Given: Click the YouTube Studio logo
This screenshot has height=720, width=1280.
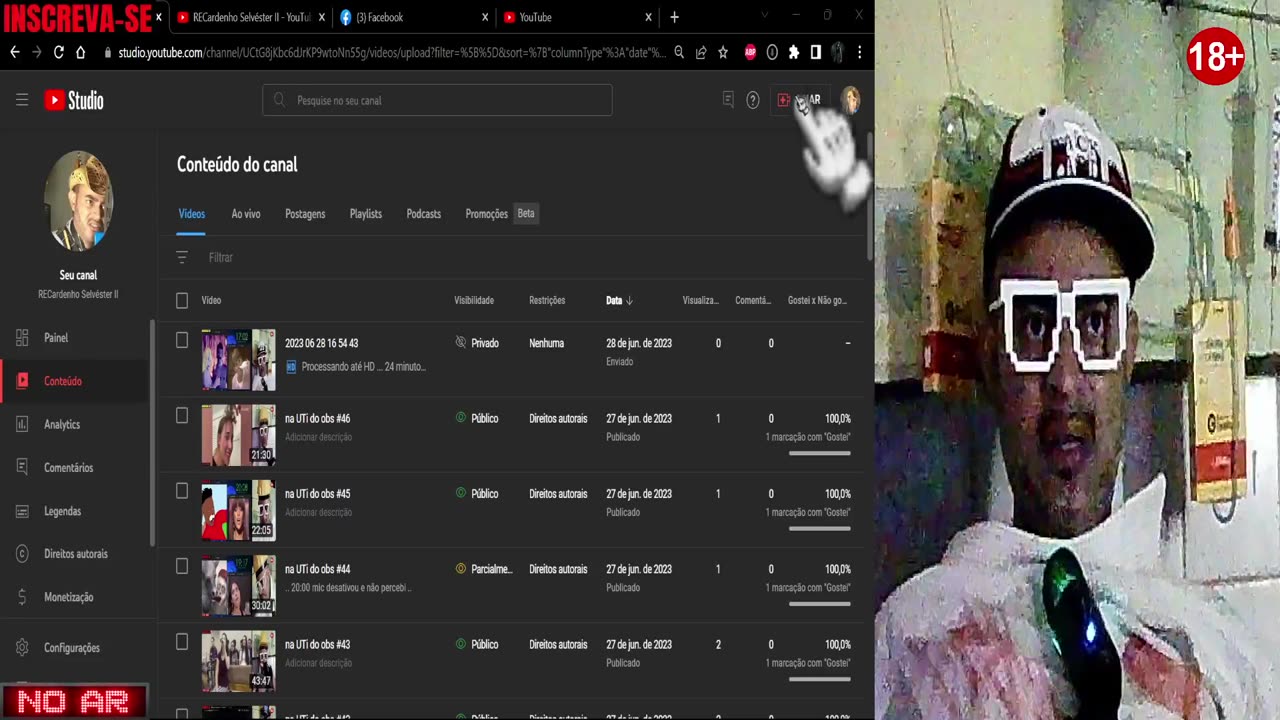Looking at the screenshot, I should coord(74,100).
